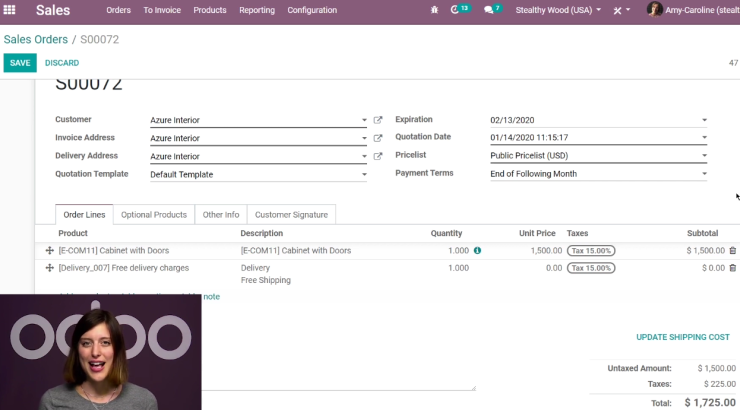Click the Subtotal column header
The width and height of the screenshot is (740, 410).
click(702, 233)
